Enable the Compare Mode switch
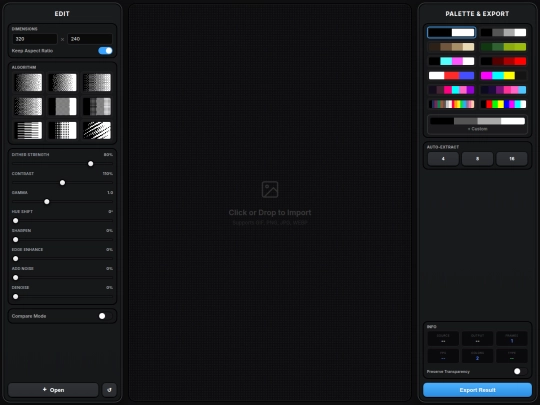 (105, 316)
